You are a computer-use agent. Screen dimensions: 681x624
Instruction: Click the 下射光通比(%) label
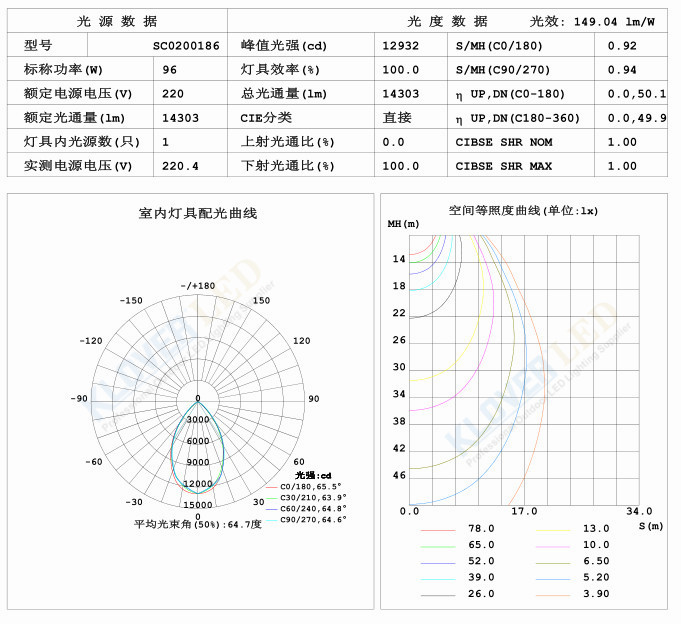[288, 165]
